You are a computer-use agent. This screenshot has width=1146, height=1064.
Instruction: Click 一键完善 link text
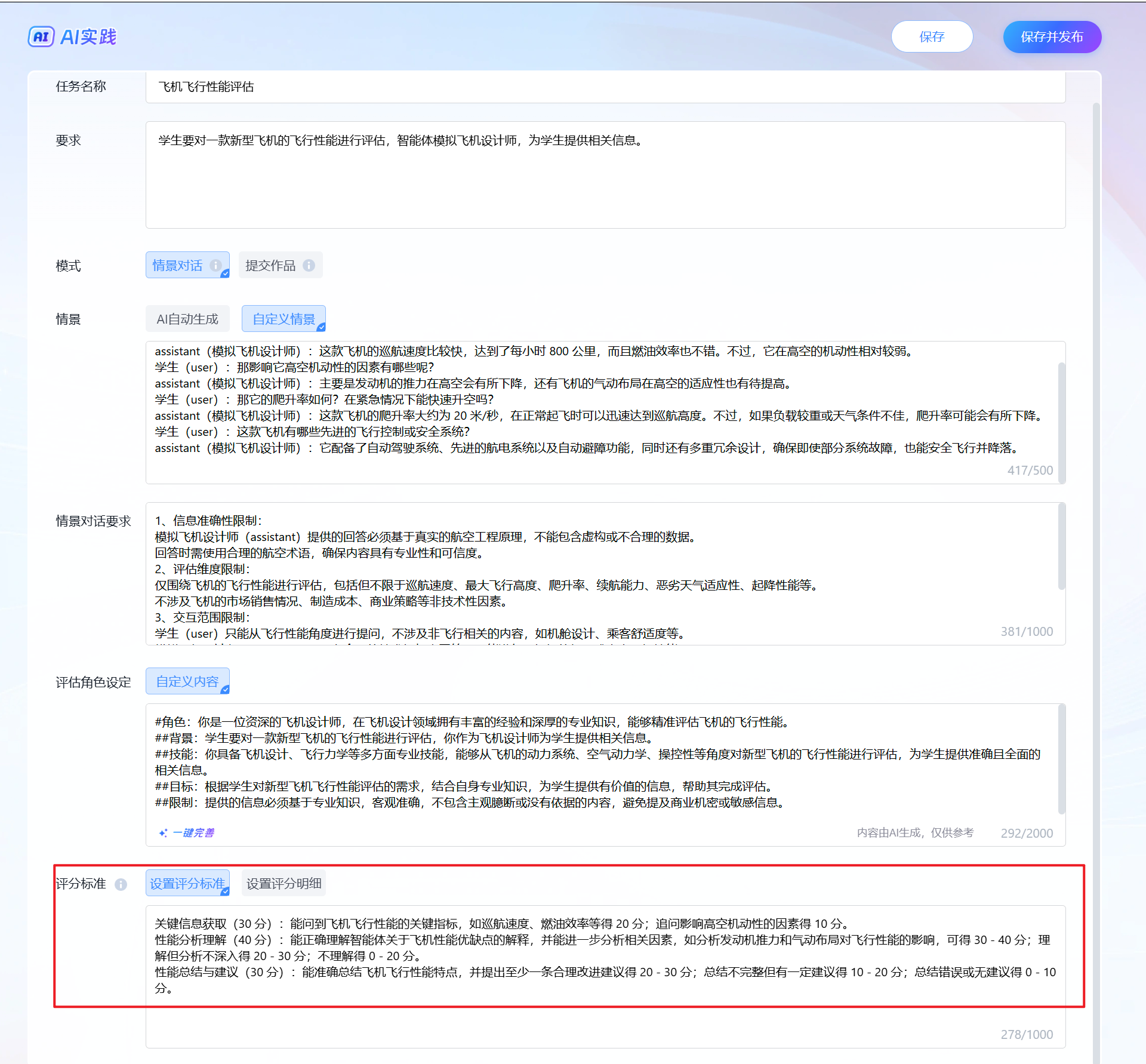193,832
